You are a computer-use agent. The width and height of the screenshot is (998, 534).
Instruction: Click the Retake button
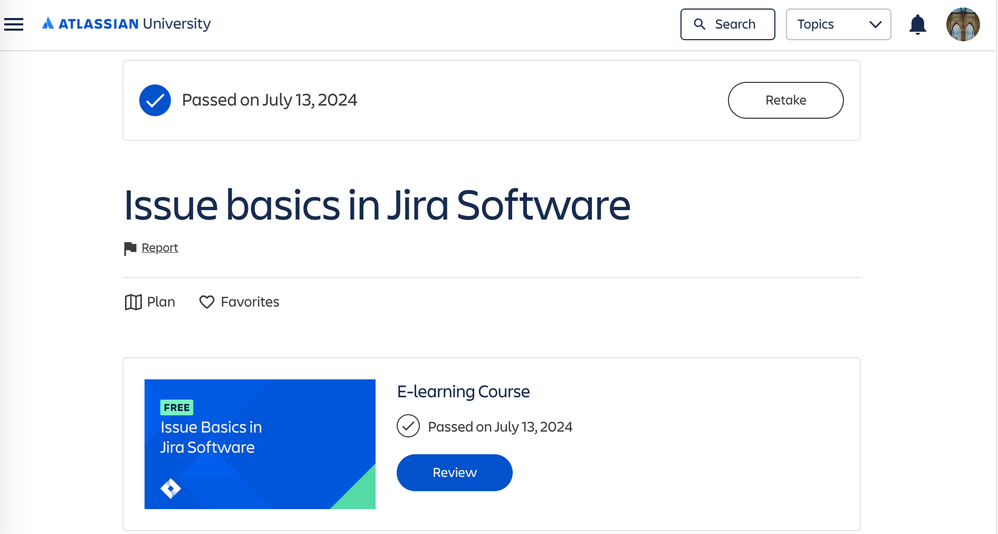(x=785, y=100)
